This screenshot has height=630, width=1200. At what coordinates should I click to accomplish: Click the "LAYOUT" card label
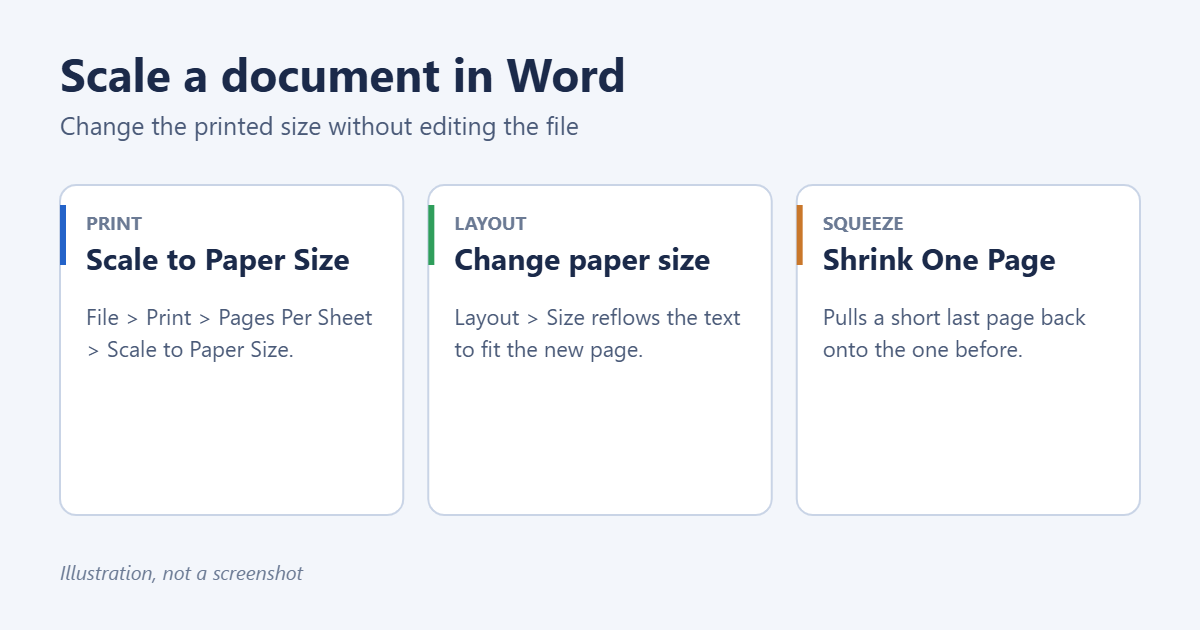(490, 224)
